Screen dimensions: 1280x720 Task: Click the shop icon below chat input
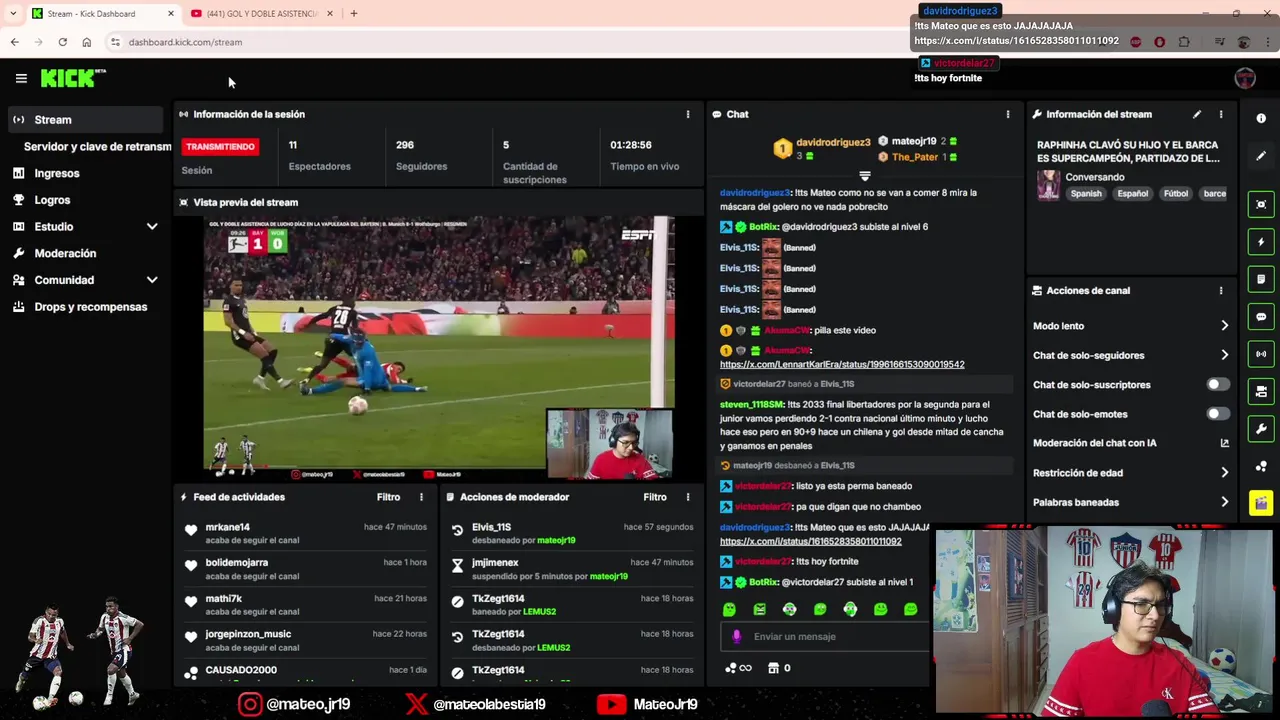pos(773,668)
